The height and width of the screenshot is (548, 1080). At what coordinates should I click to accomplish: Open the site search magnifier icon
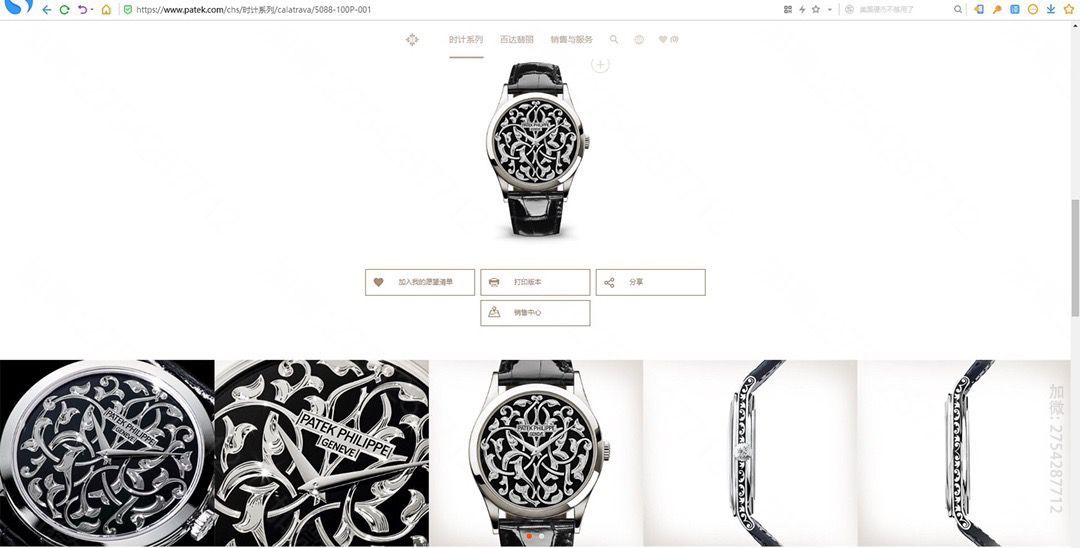coord(614,40)
